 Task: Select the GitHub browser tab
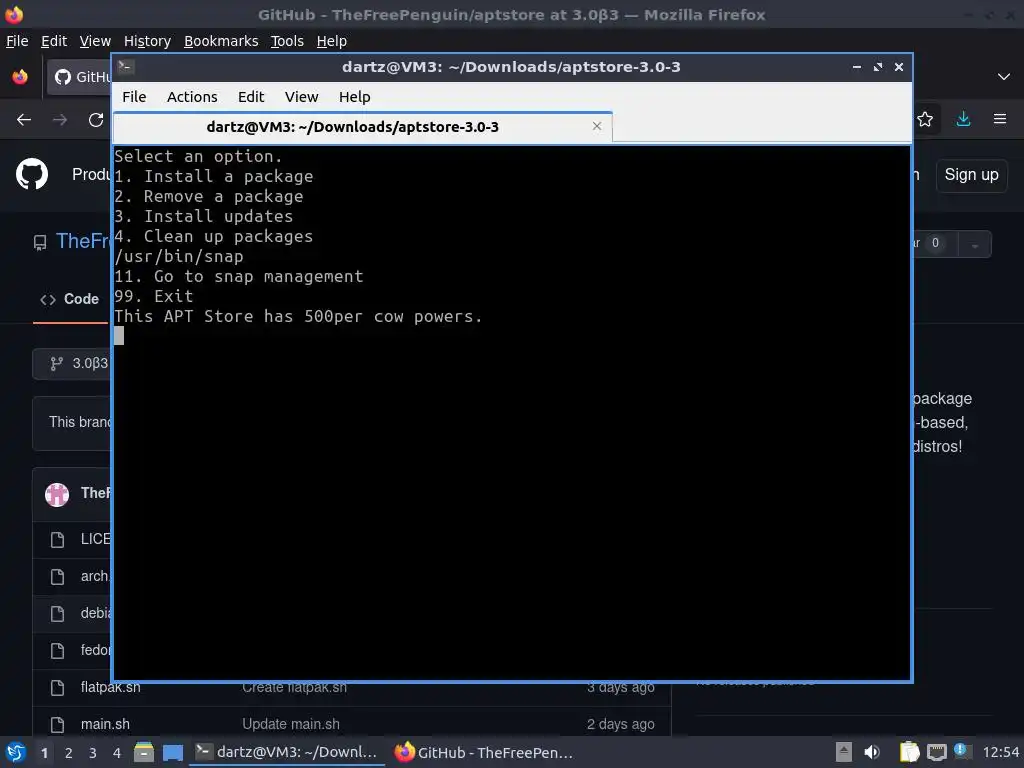tap(78, 77)
